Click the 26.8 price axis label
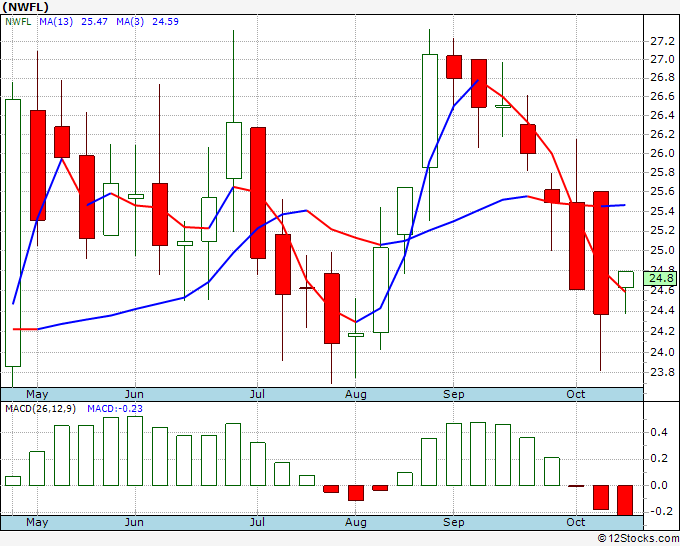Viewport: 680px width, 546px height. (x=662, y=78)
